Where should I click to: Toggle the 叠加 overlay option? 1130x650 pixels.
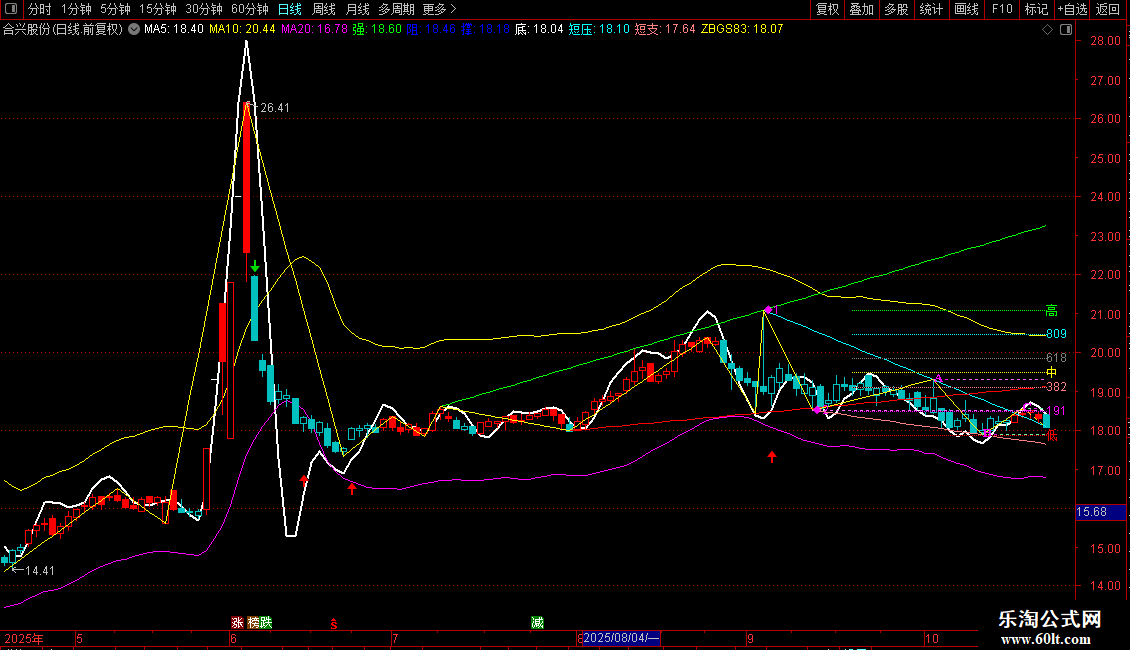coord(861,10)
